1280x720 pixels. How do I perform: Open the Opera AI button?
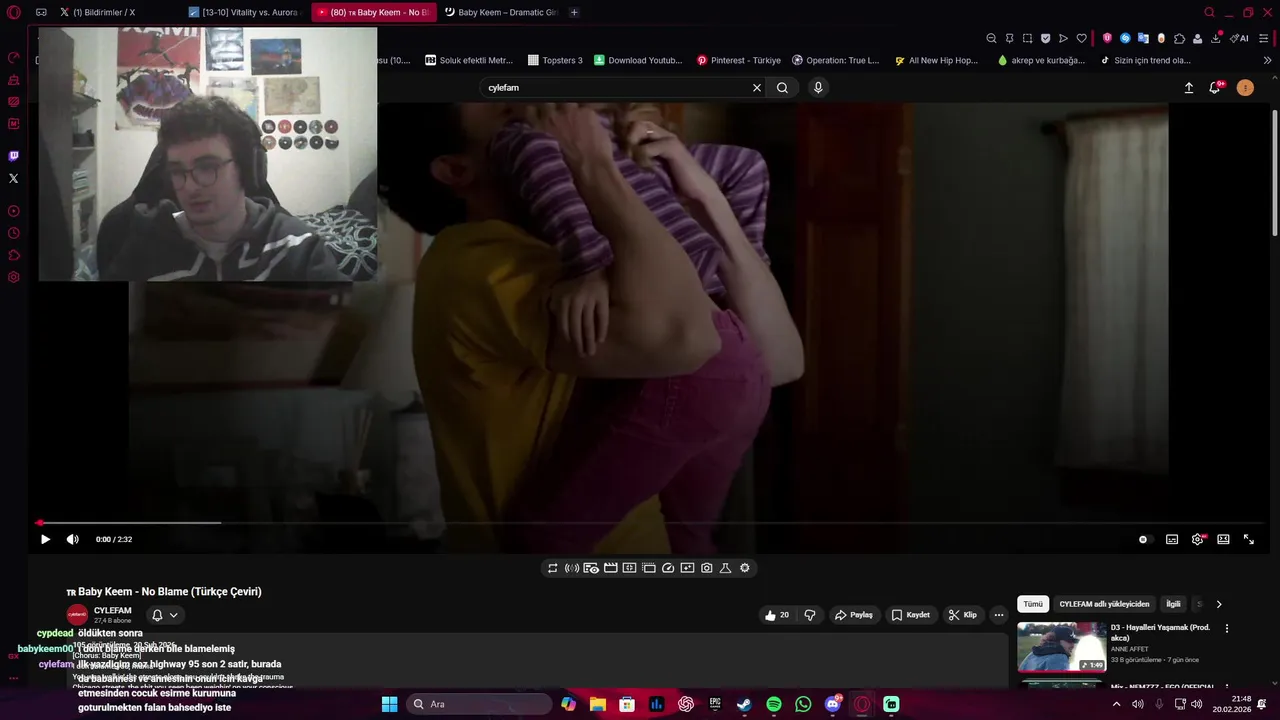(1240, 38)
